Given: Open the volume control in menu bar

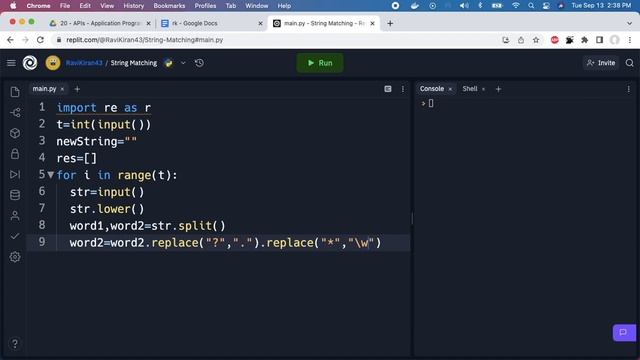Looking at the screenshot, I should [464, 6].
